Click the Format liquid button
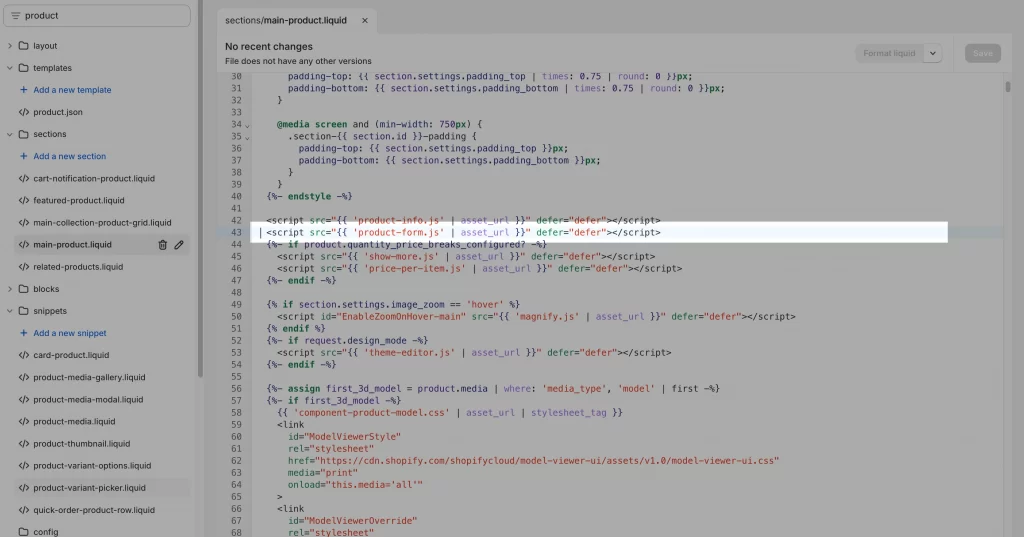This screenshot has height=537, width=1024. [889, 54]
